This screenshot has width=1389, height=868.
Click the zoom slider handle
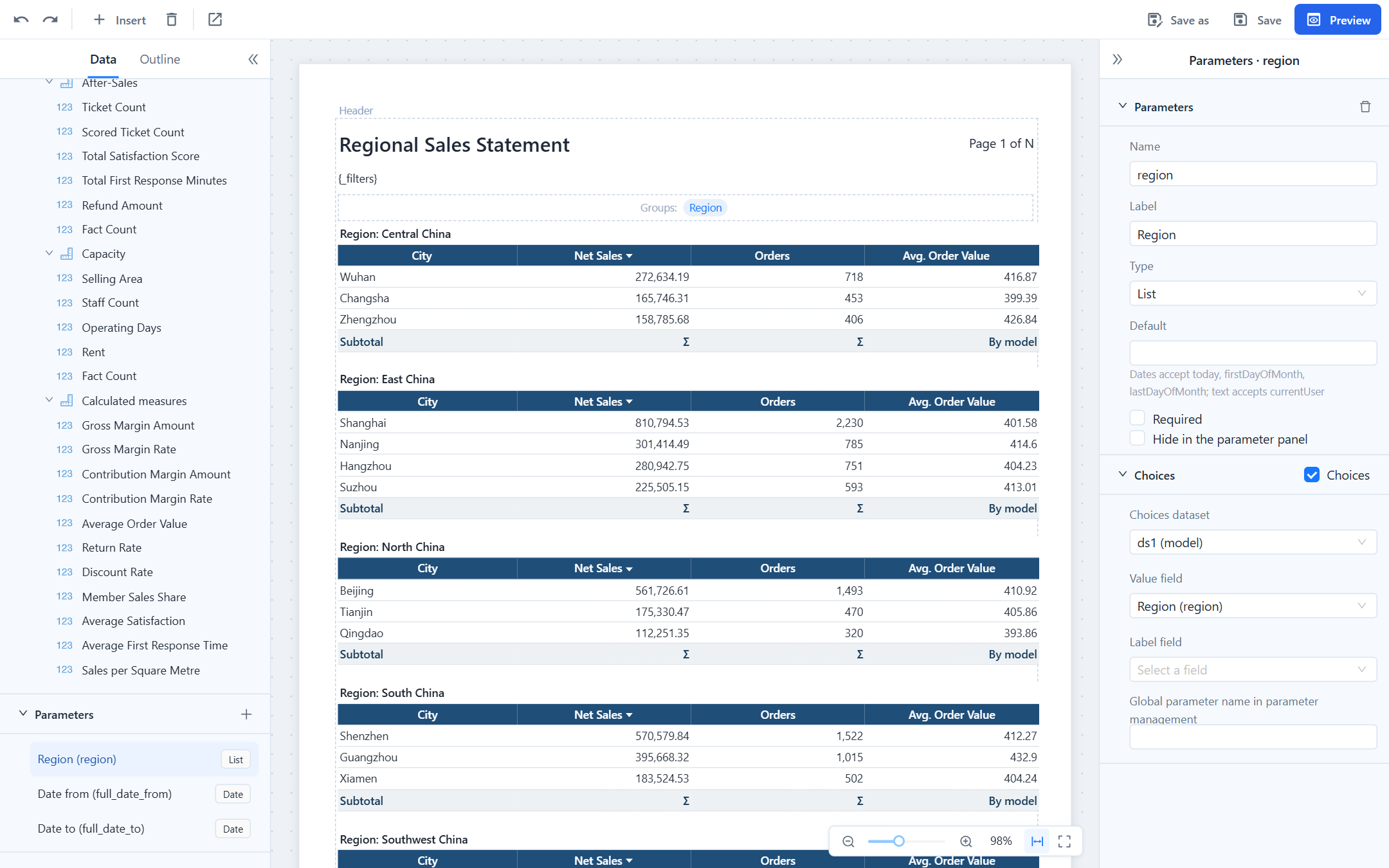pyautogui.click(x=899, y=841)
